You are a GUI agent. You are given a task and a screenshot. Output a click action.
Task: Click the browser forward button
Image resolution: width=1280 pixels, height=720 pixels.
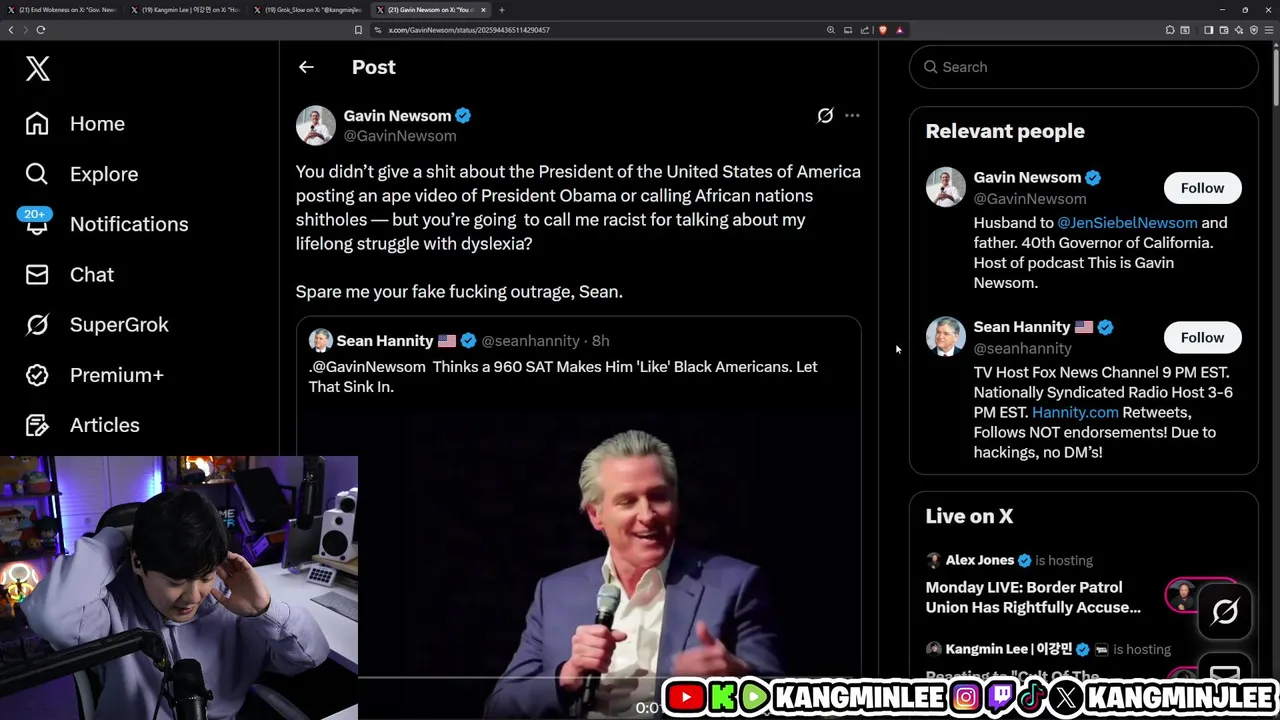(x=25, y=30)
